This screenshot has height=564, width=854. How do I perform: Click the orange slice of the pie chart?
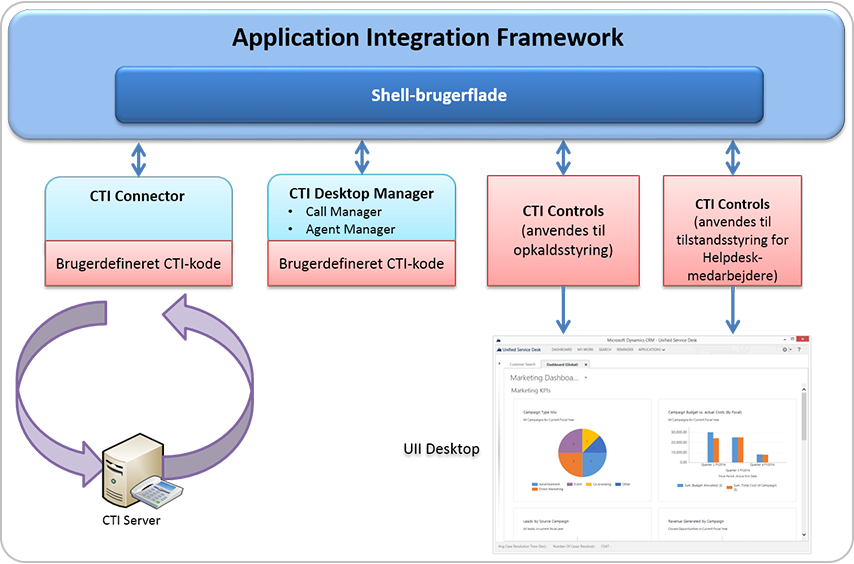571,465
